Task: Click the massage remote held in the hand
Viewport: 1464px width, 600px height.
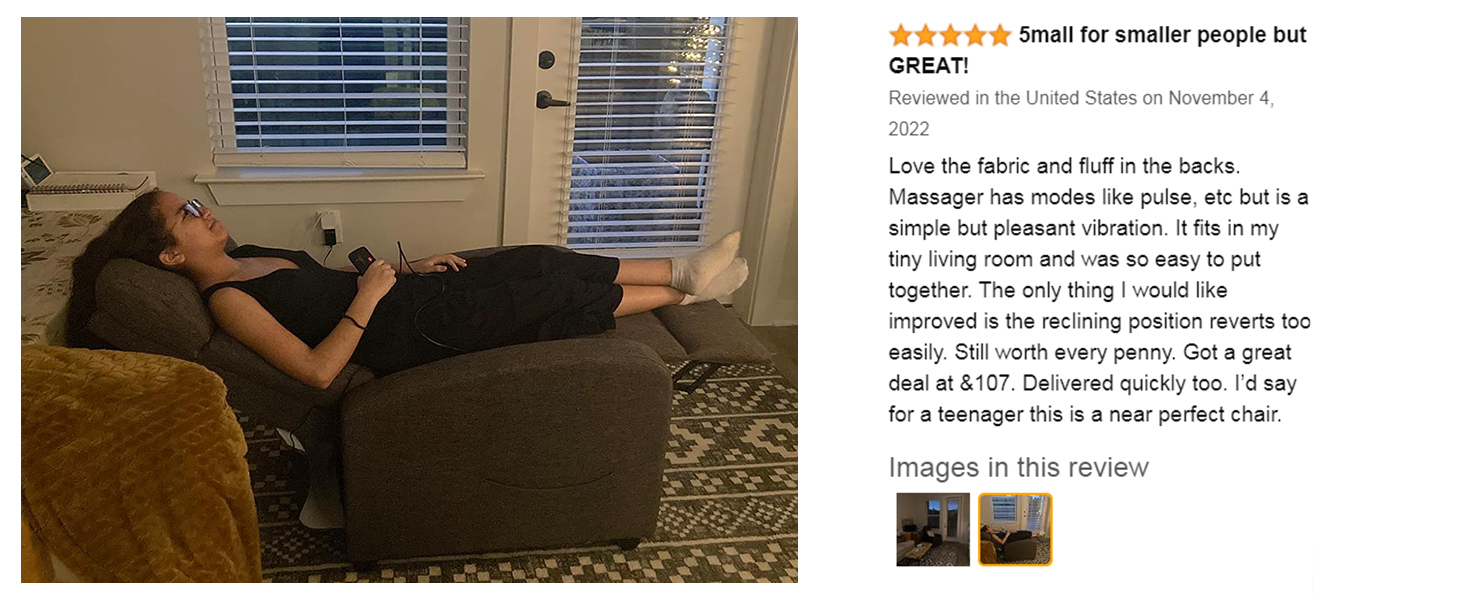Action: (x=361, y=258)
